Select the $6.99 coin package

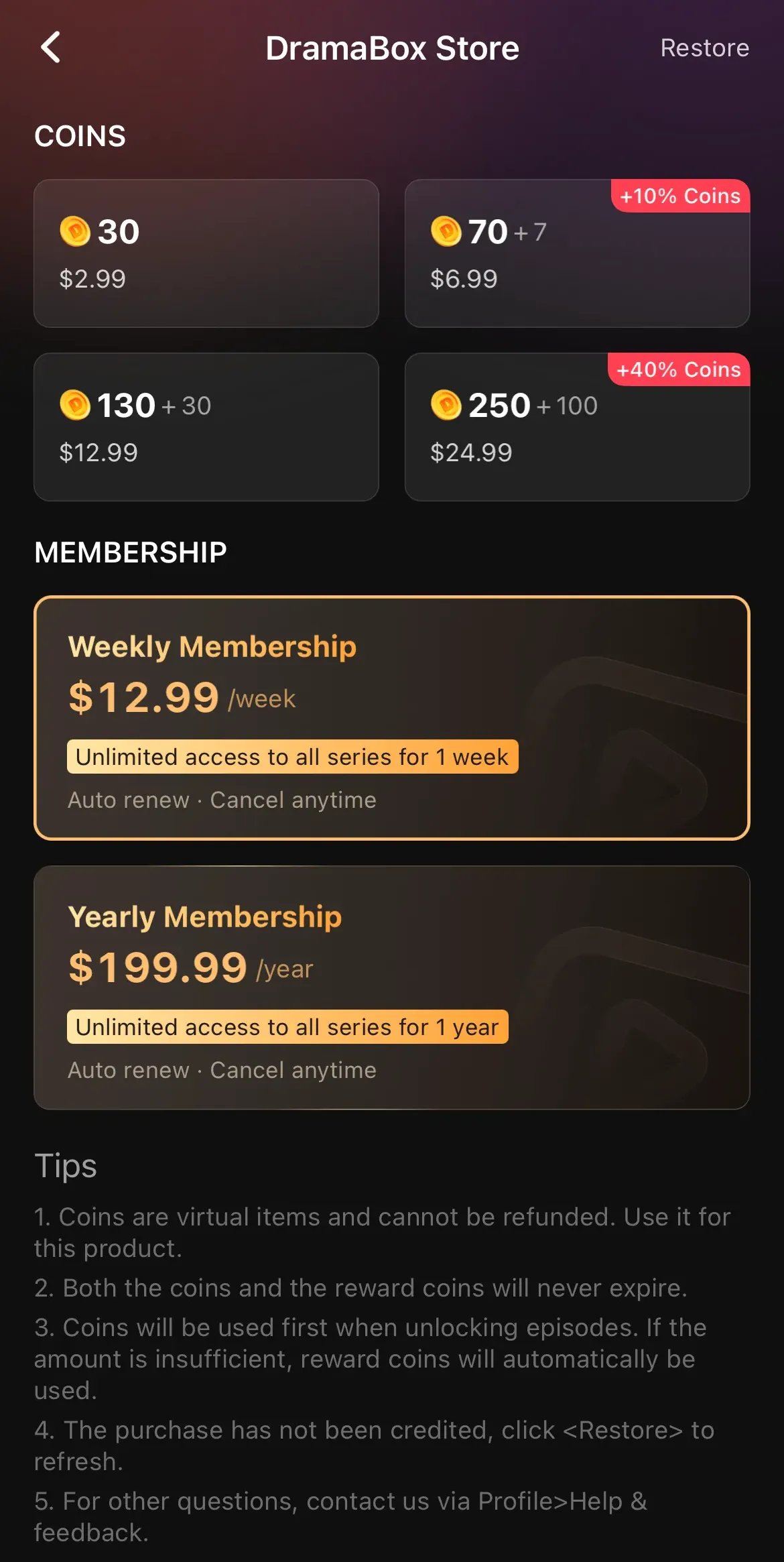[x=578, y=254]
